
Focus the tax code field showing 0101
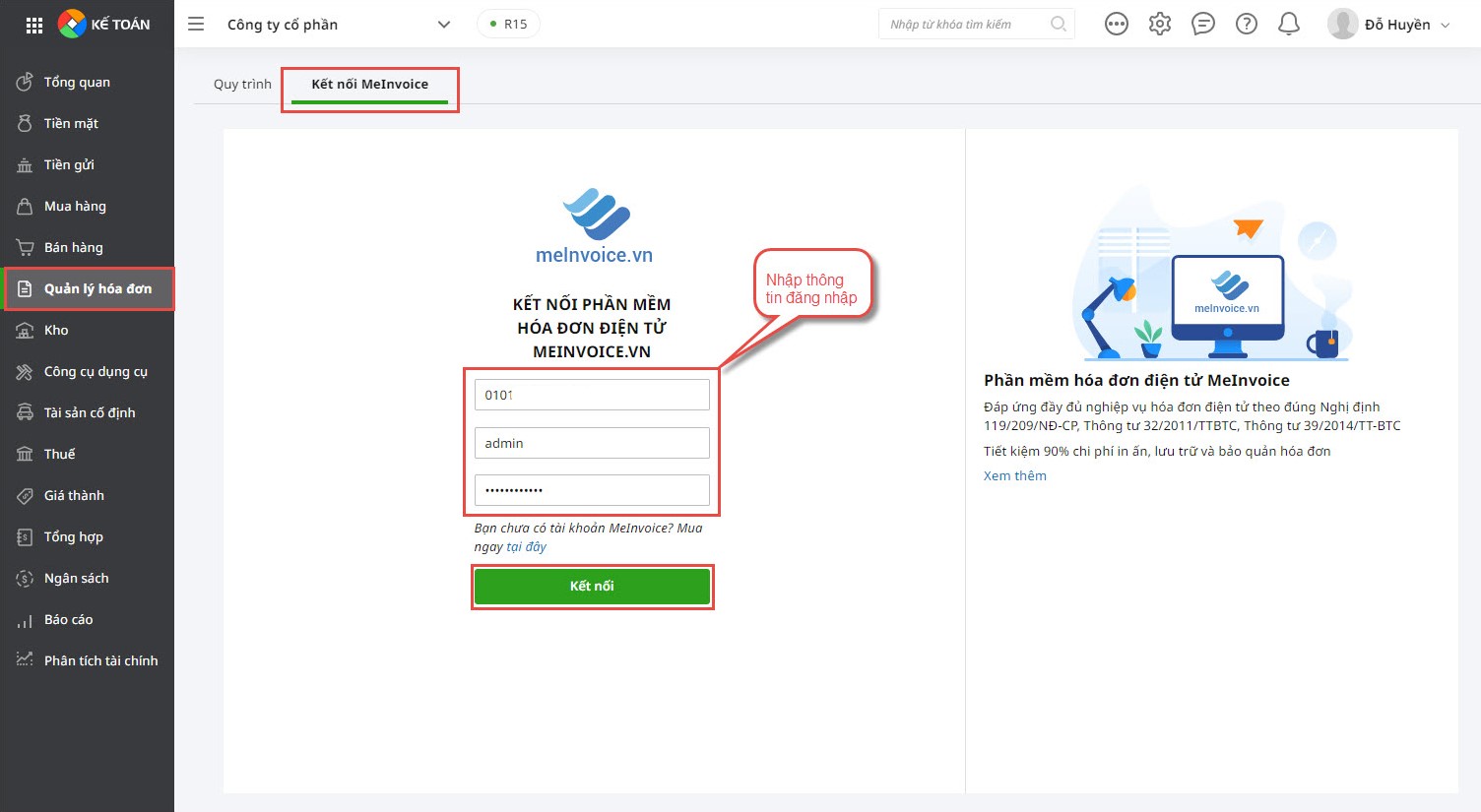(592, 395)
